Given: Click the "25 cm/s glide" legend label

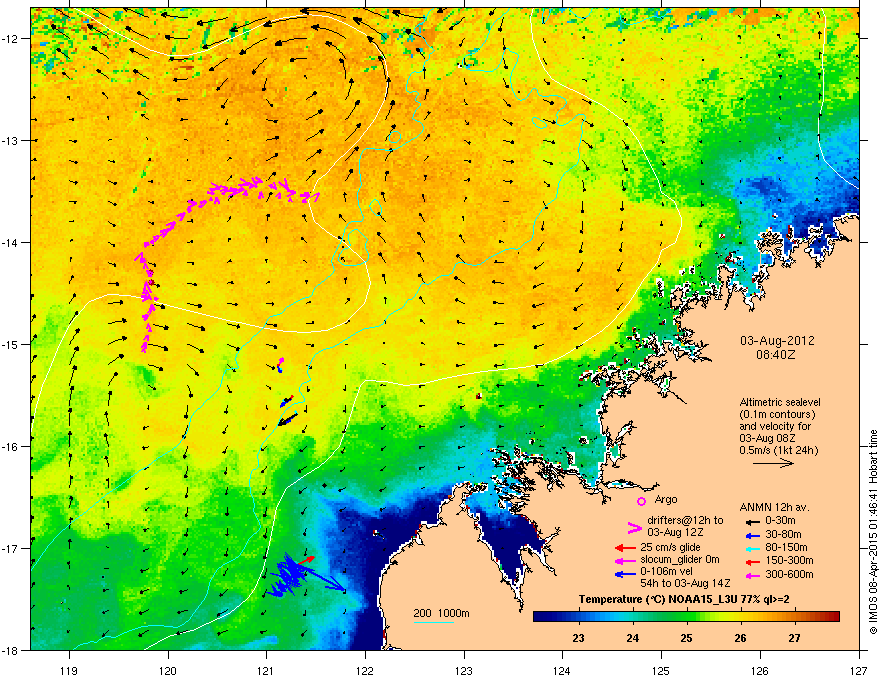Looking at the screenshot, I should pyautogui.click(x=670, y=547).
